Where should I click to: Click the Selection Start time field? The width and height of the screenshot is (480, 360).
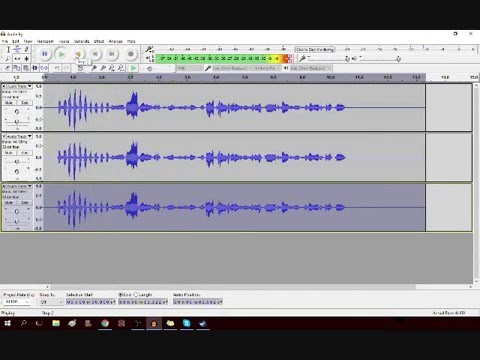91,302
